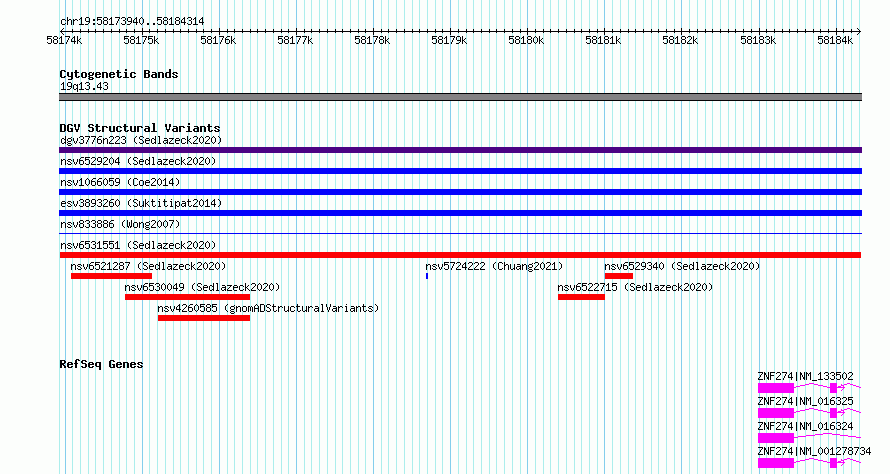Open nsv1066059 (Coe2014) variant label

click(120, 182)
